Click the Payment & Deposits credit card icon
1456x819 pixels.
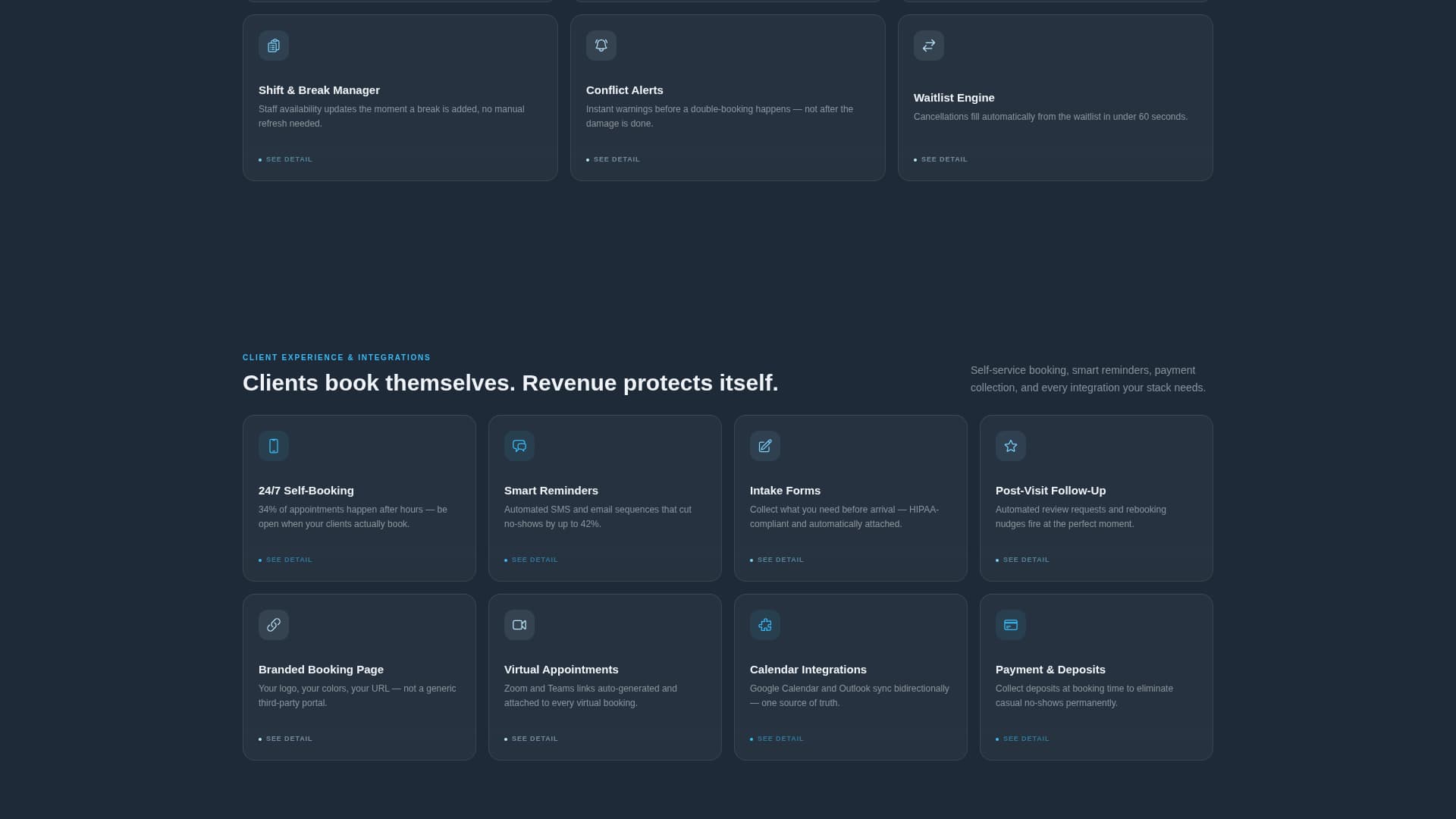[1010, 625]
